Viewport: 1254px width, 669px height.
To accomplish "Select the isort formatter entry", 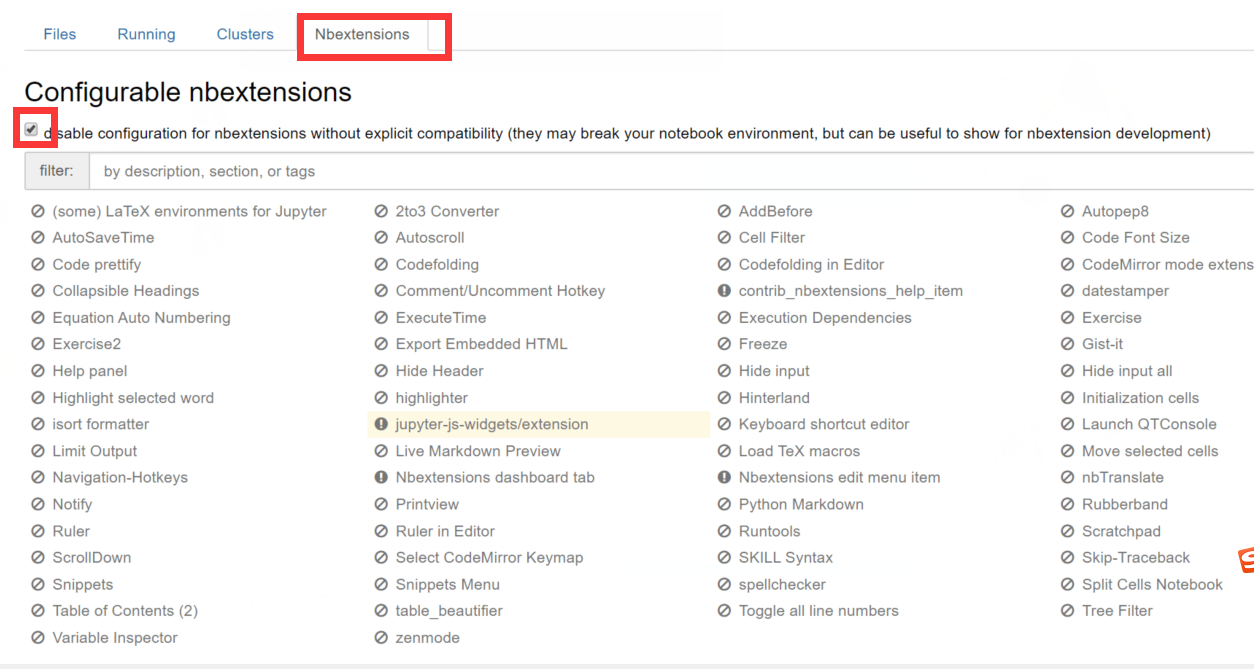I will (101, 424).
